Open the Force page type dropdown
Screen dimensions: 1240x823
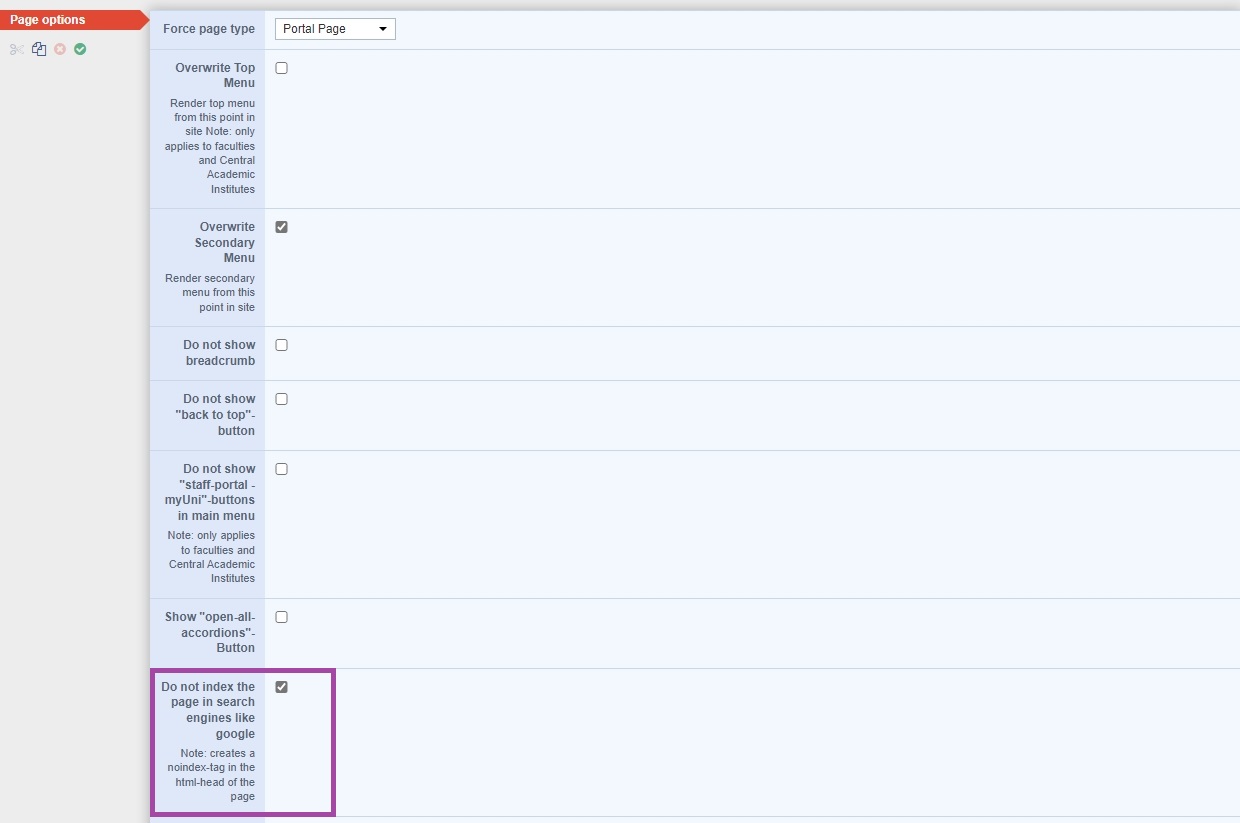tap(335, 29)
